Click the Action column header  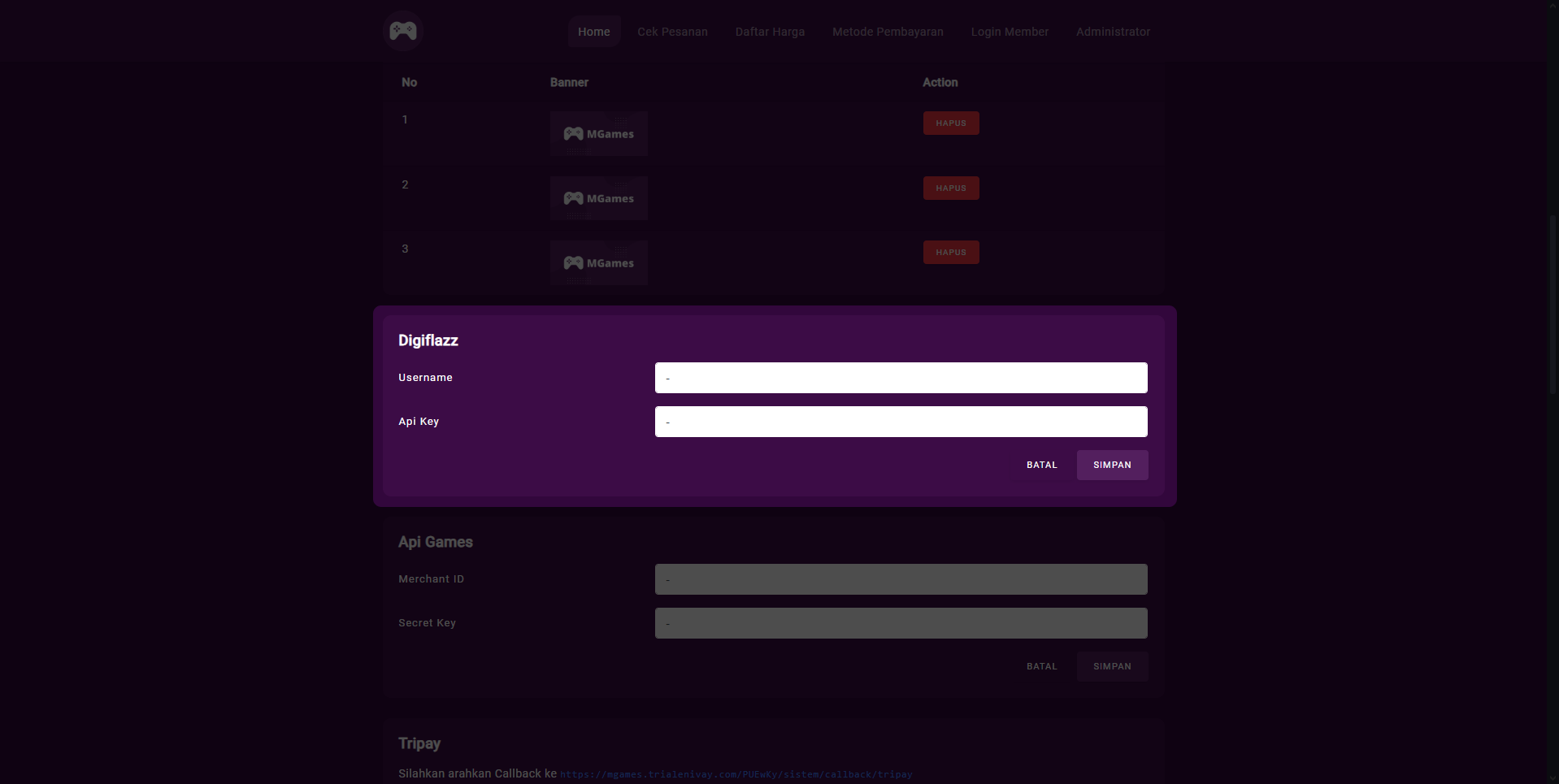click(940, 83)
